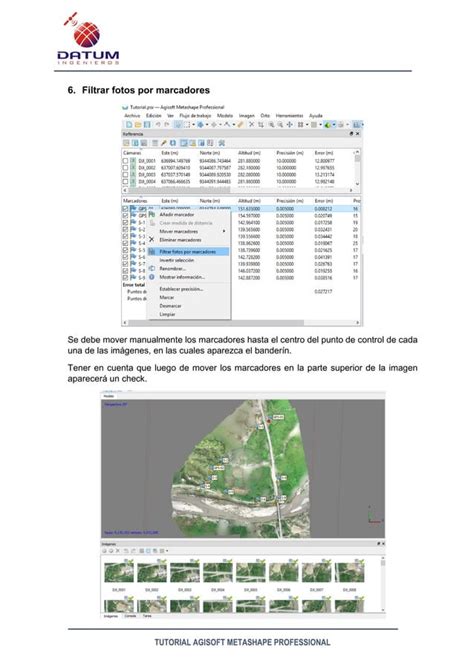Image resolution: width=474 pixels, height=670 pixels.
Task: Toggle checkbox for camera DJI_0003
Action: click(125, 175)
